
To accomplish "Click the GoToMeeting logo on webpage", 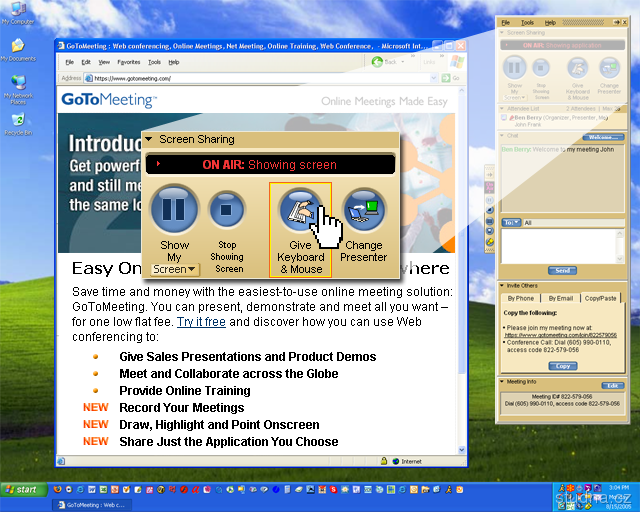I will tap(109, 100).
